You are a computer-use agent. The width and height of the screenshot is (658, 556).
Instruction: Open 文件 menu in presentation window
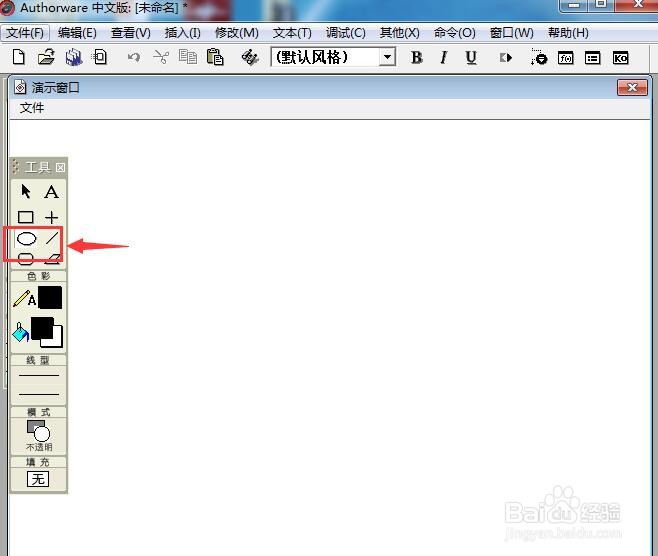(32, 108)
